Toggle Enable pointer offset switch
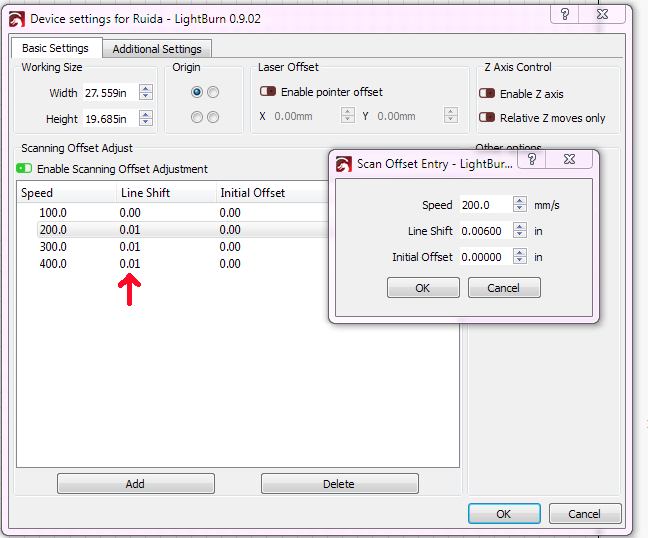 (x=268, y=91)
